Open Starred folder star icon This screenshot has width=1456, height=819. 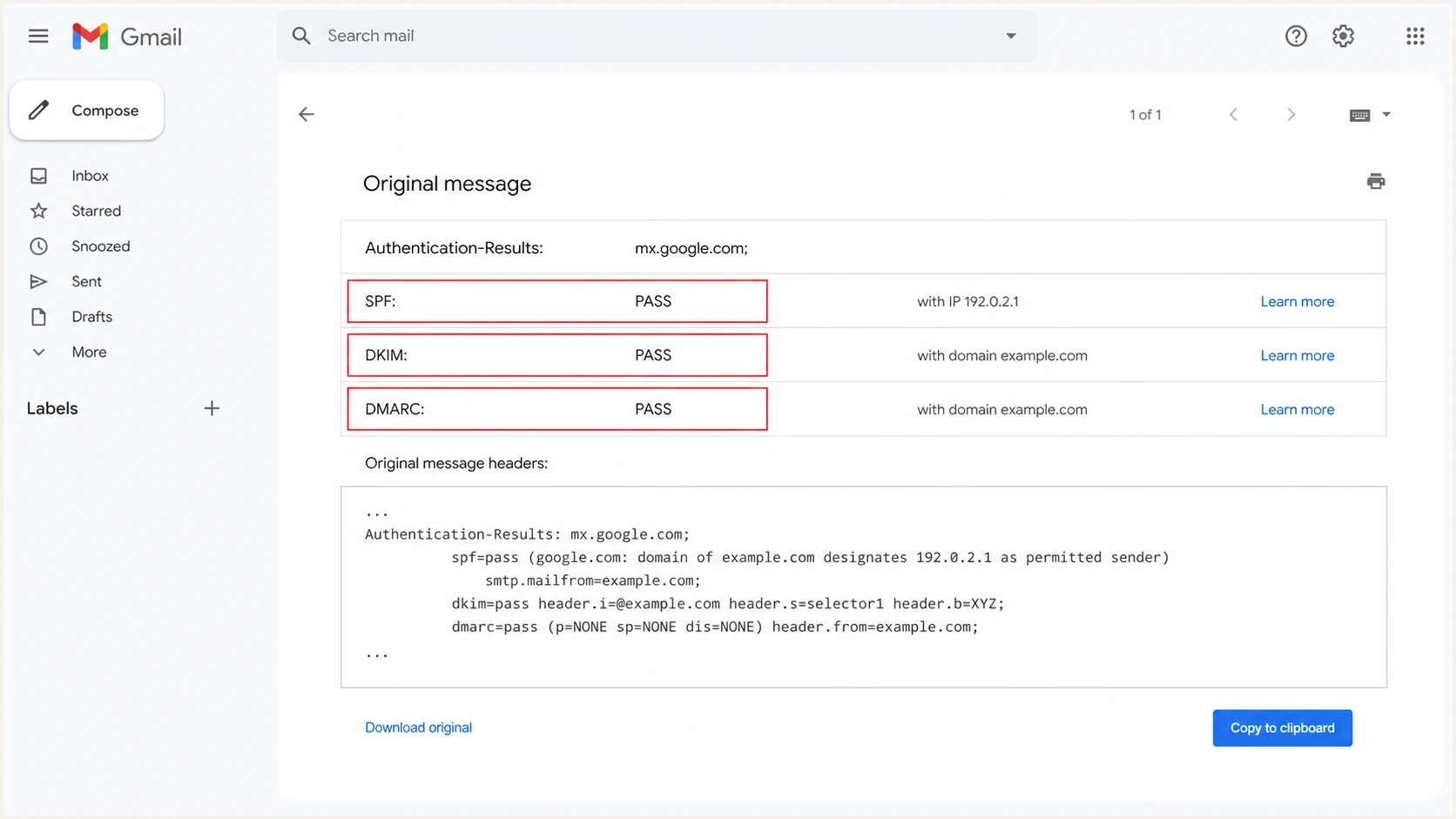pyautogui.click(x=38, y=211)
